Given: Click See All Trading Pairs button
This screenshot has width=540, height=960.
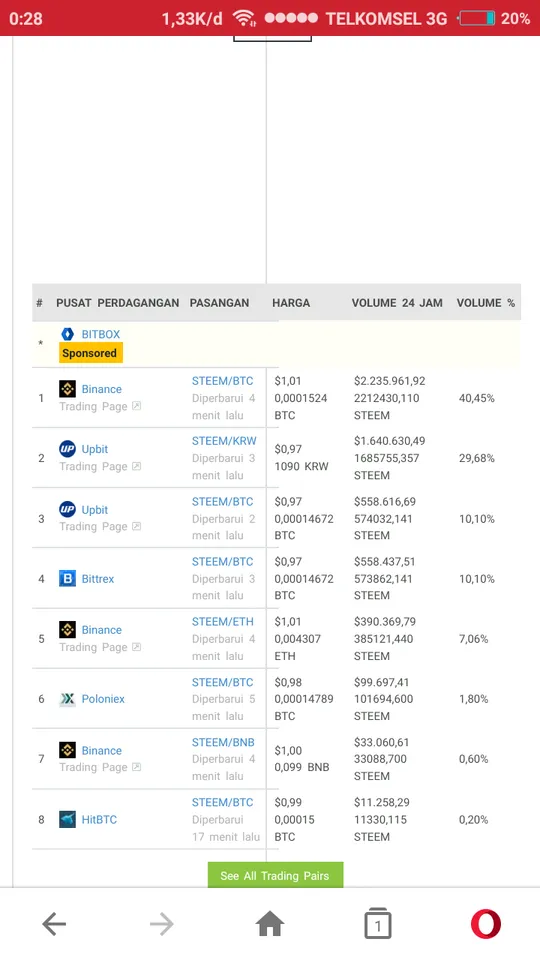Looking at the screenshot, I should (x=276, y=876).
